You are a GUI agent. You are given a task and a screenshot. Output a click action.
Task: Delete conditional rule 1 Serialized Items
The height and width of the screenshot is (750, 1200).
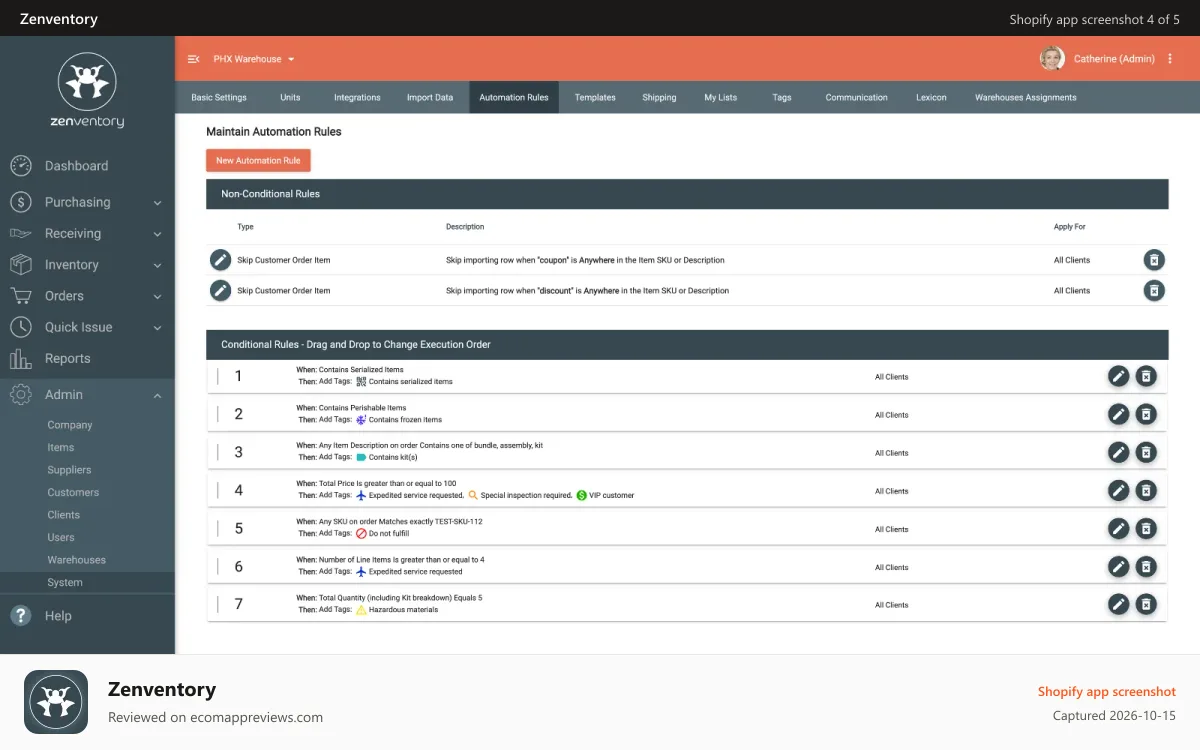1147,376
